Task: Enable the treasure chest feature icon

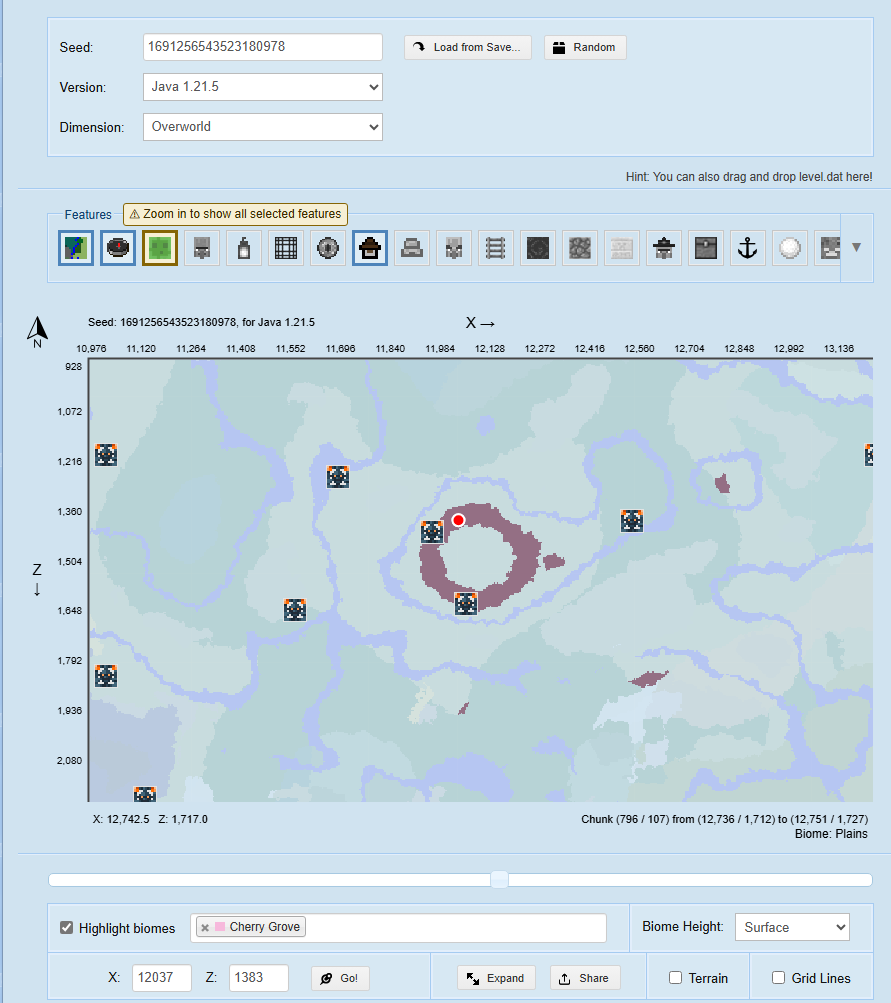Action: [x=706, y=248]
